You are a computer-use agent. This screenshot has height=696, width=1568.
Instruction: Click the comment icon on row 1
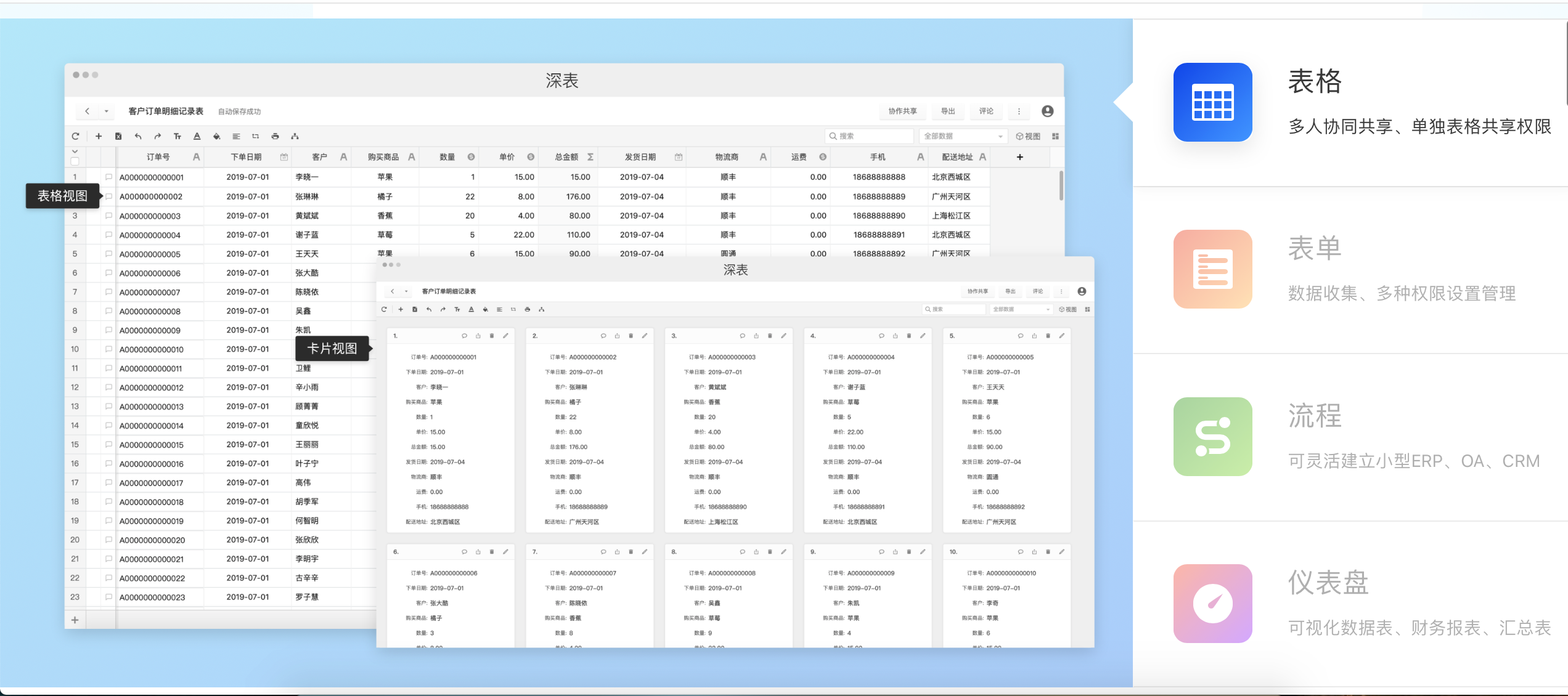point(108,177)
